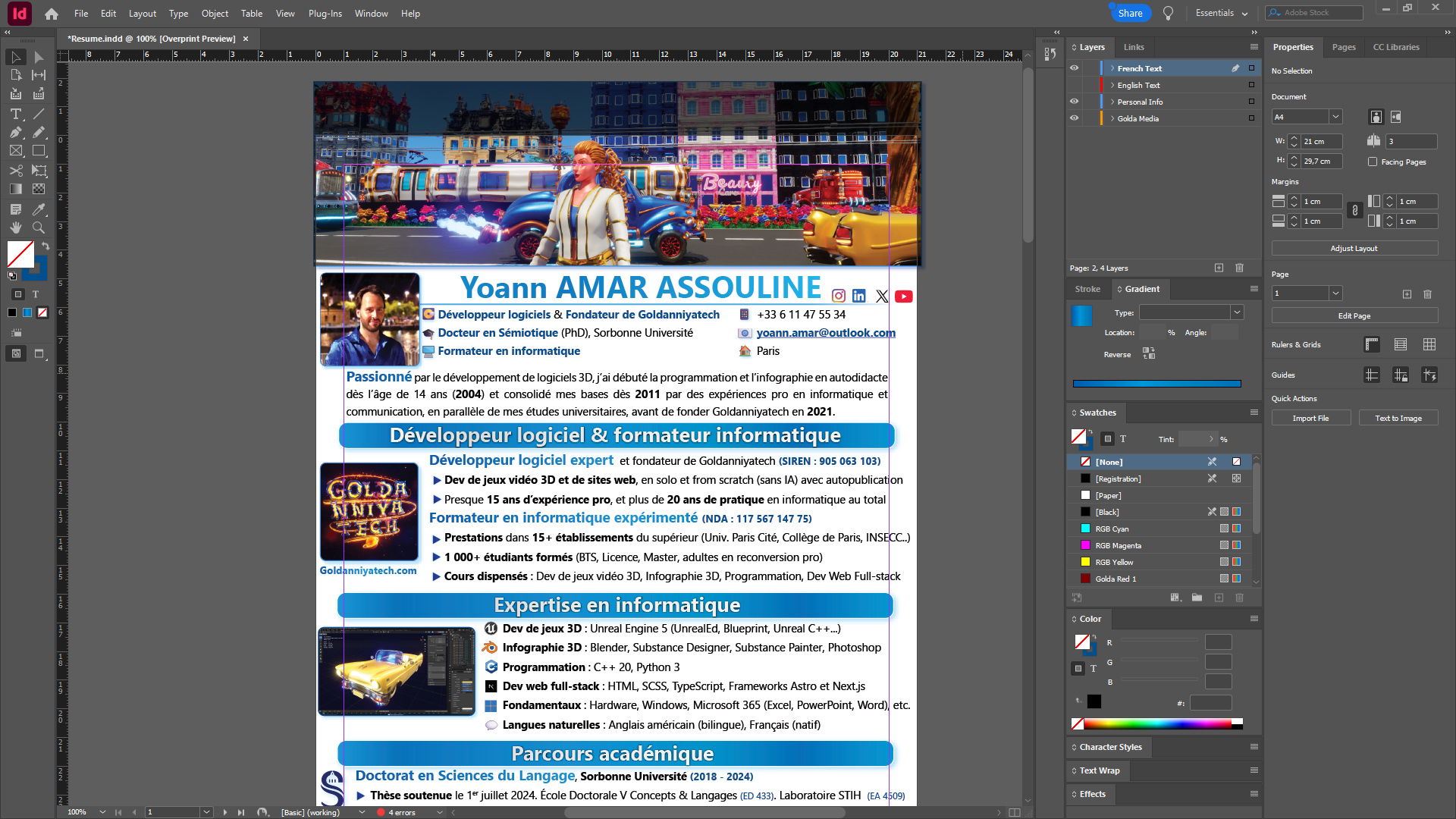The image size is (1456, 819).
Task: Select the Scissors tool
Action: [x=15, y=171]
